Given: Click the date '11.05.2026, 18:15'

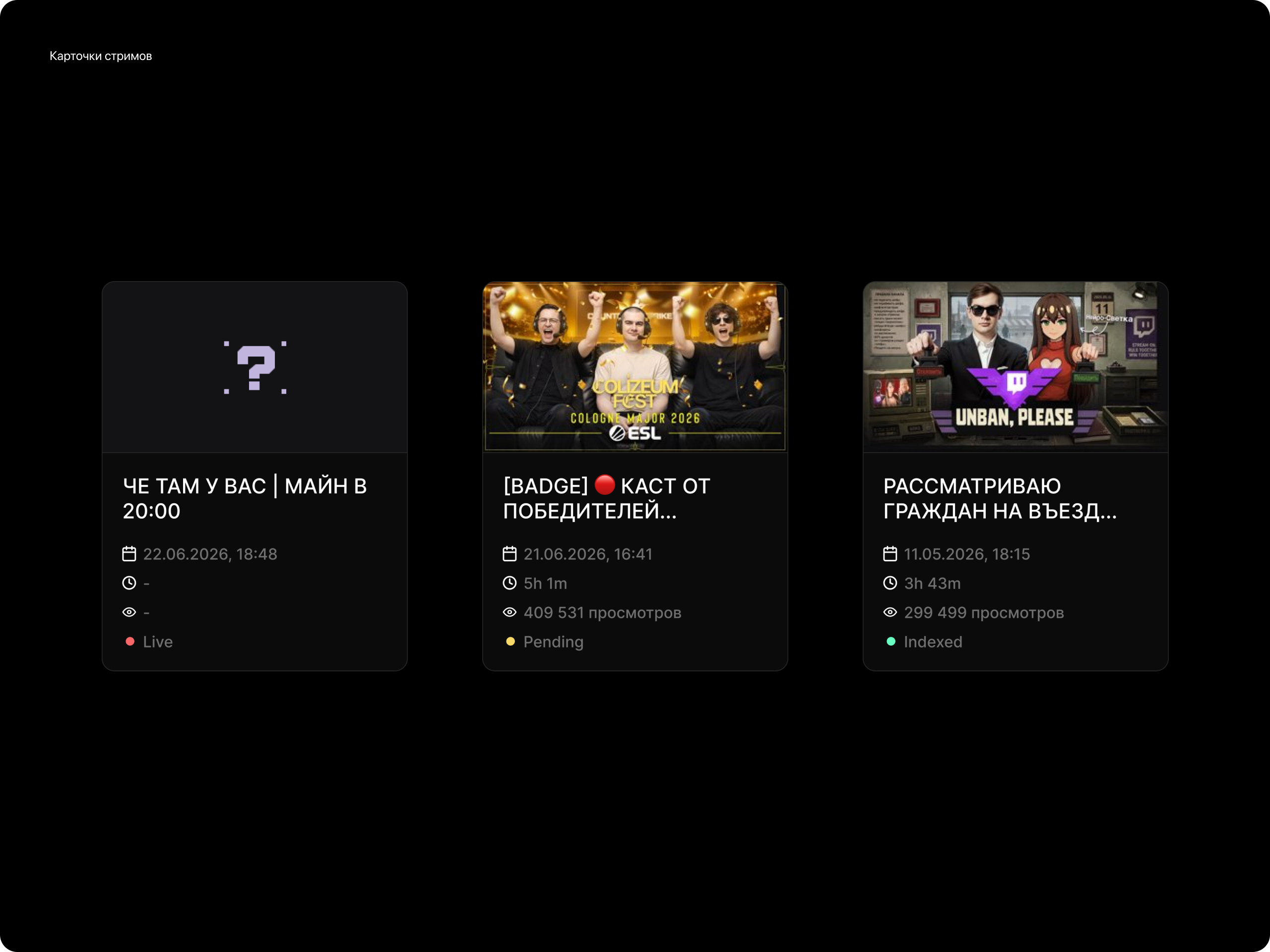Looking at the screenshot, I should pos(967,554).
